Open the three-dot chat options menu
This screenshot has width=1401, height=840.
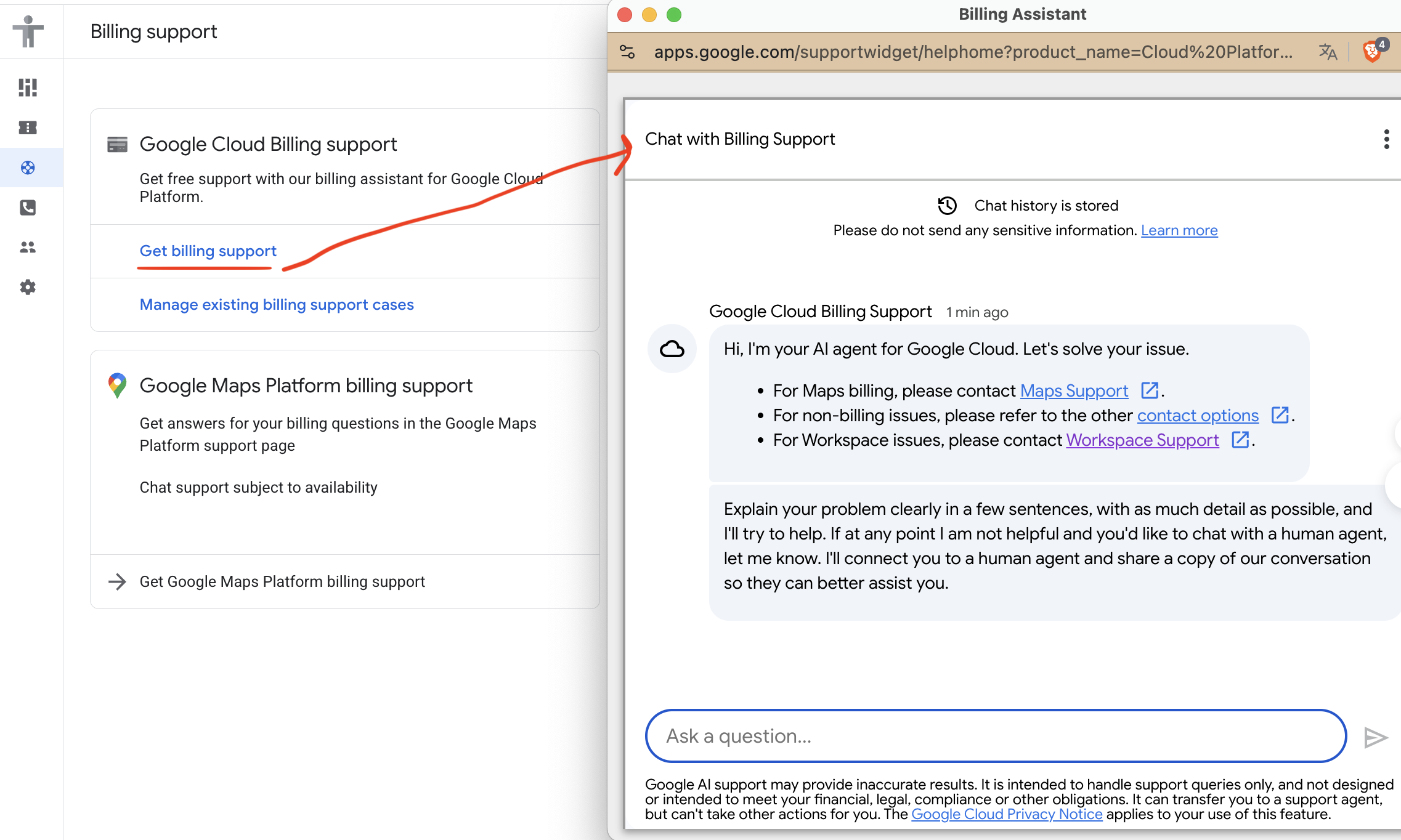(1387, 140)
